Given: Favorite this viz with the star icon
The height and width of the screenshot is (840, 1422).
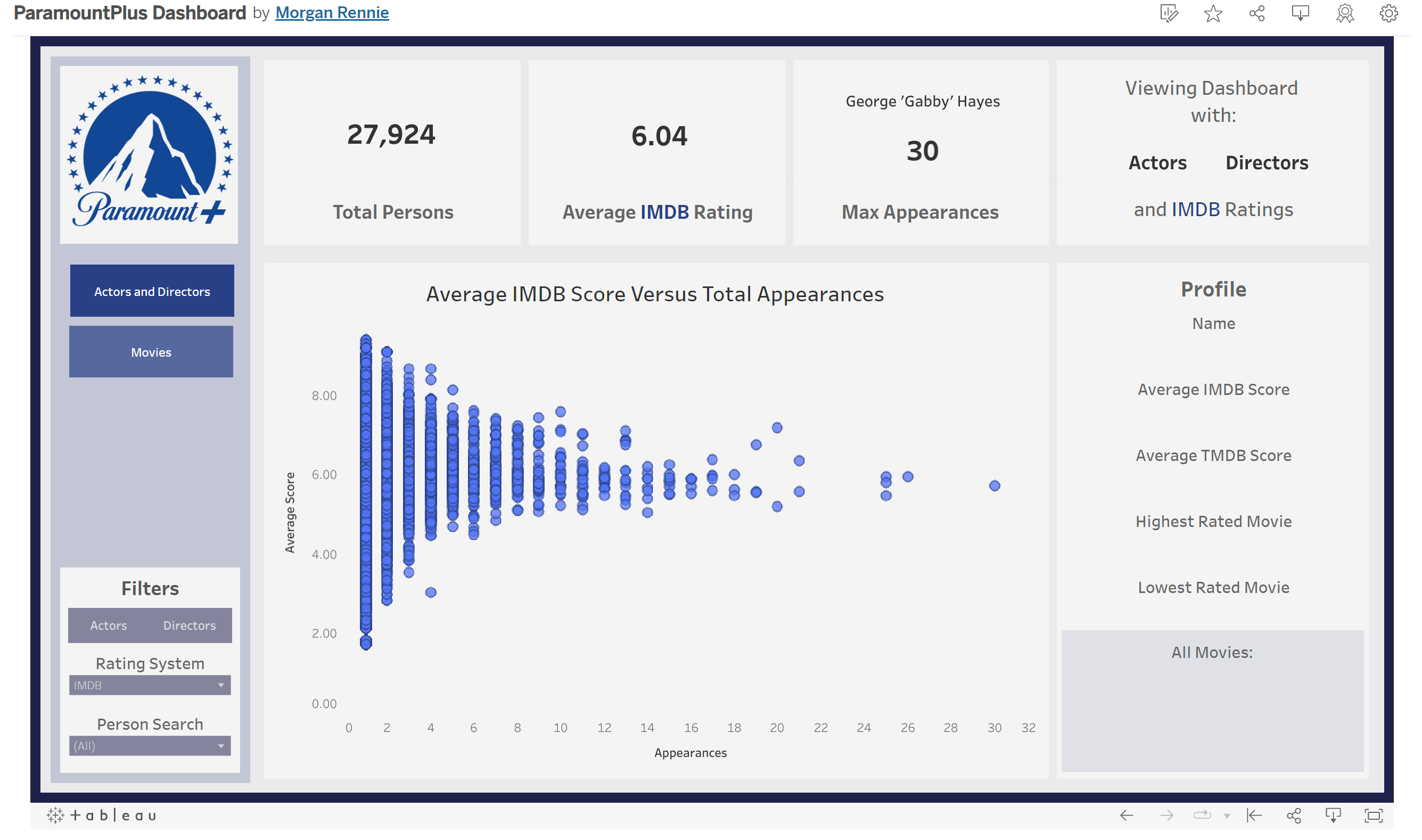Looking at the screenshot, I should point(1213,13).
